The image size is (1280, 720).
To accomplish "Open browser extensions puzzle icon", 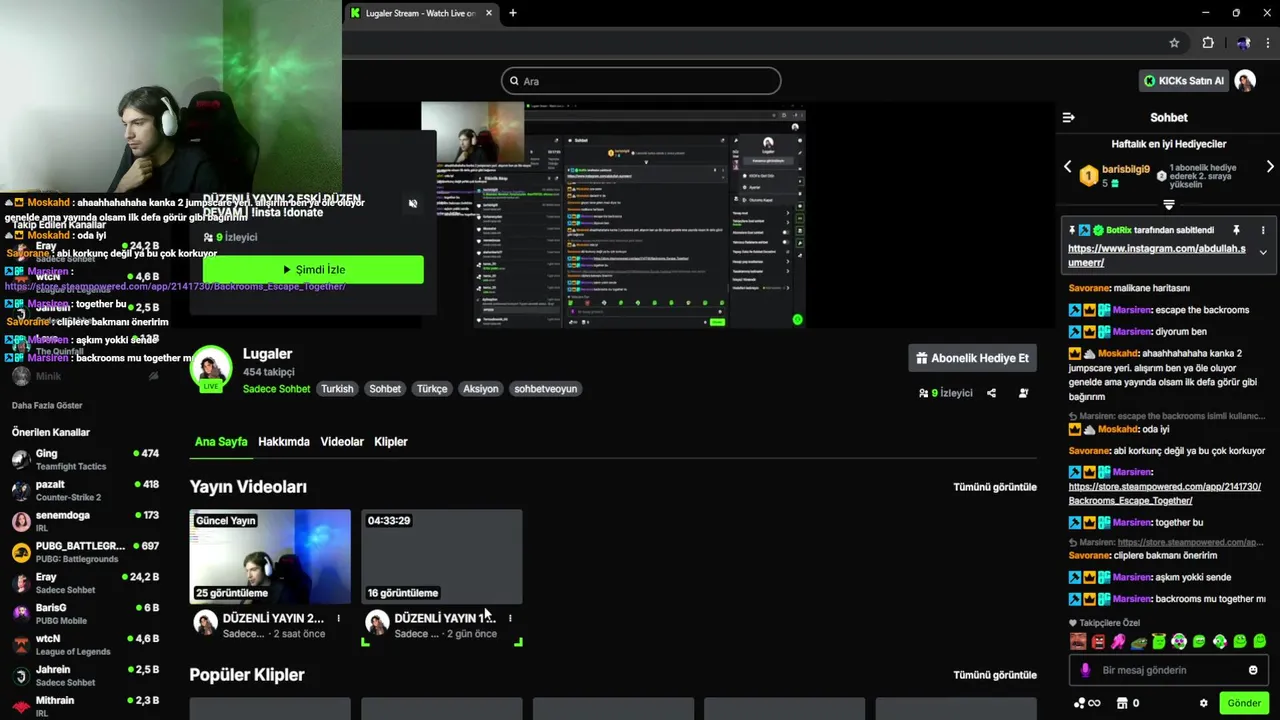I will tap(1208, 43).
